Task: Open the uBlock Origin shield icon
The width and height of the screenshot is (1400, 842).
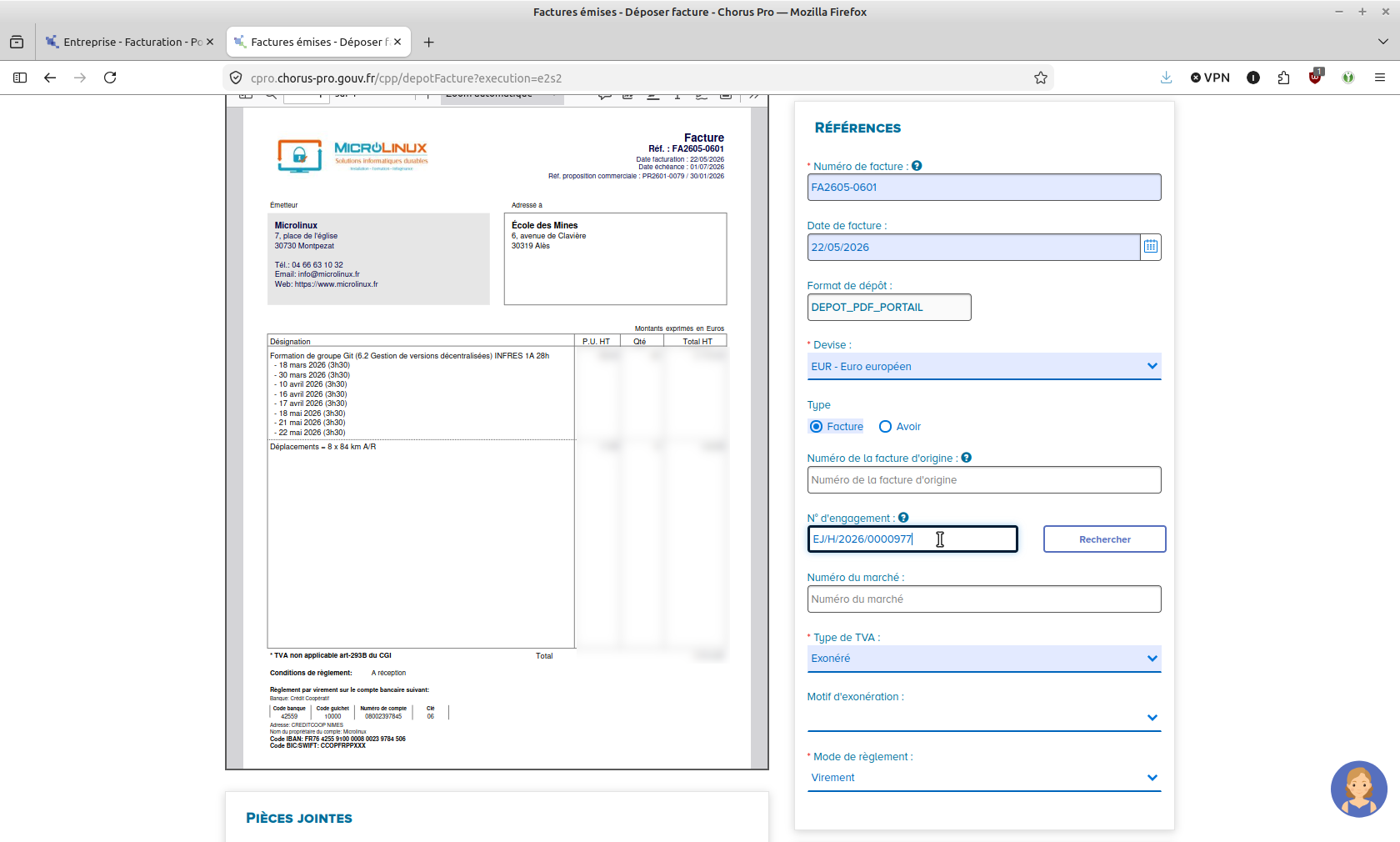Action: click(1315, 77)
